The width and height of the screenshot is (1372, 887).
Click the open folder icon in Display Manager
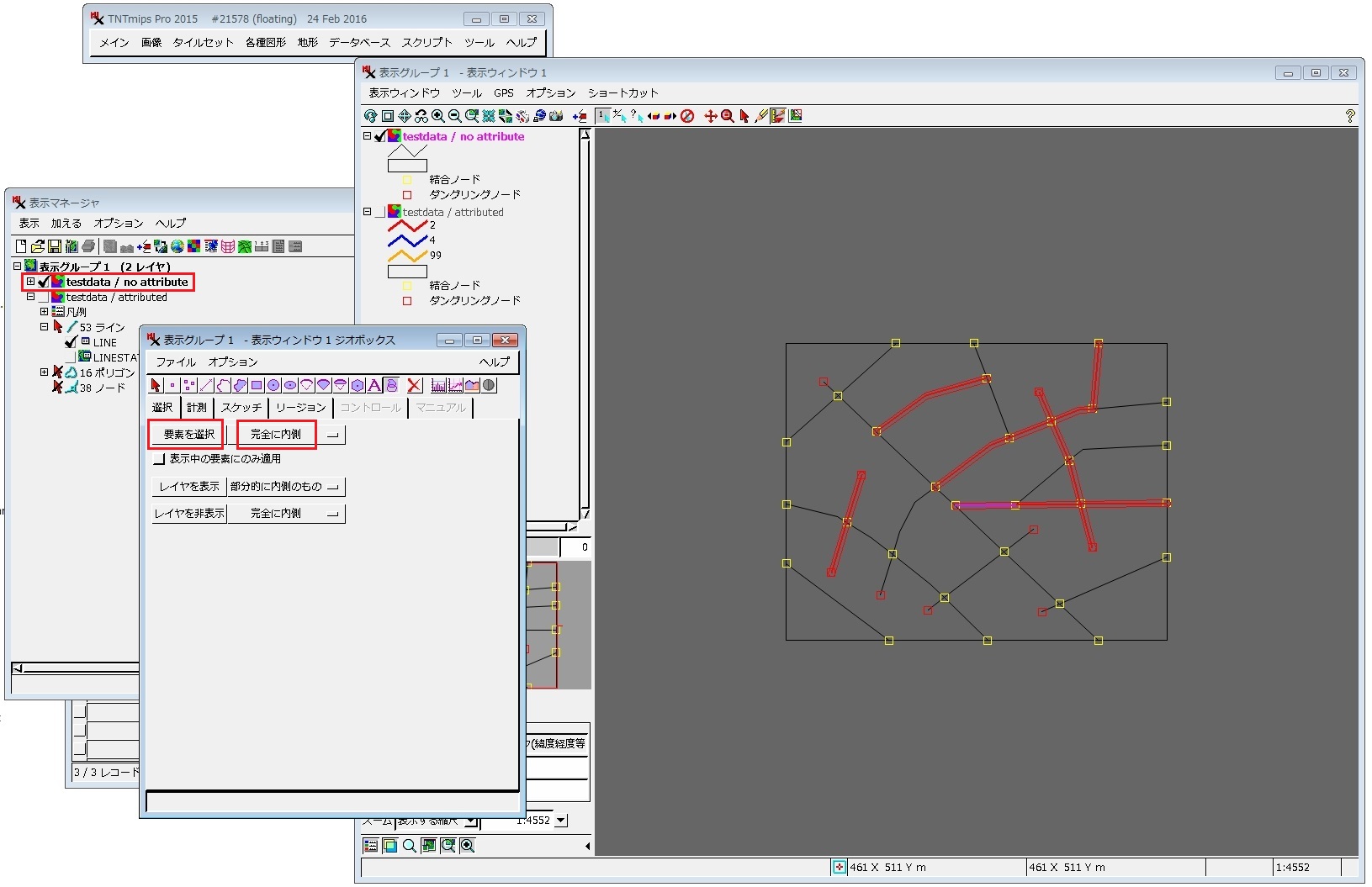(x=38, y=246)
